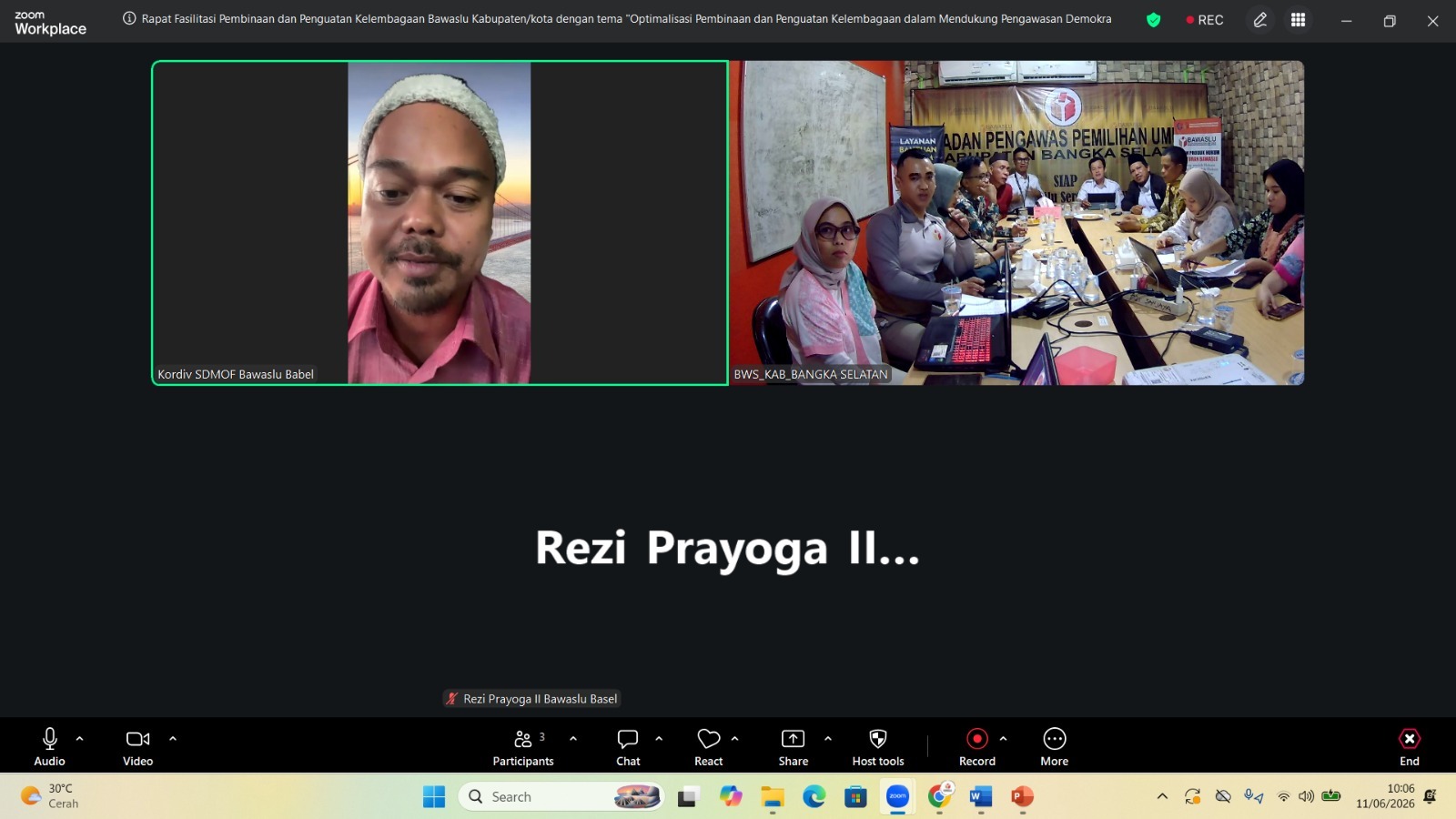Viewport: 1456px width, 819px height.
Task: Open the volume speaker control
Action: [x=1307, y=797]
